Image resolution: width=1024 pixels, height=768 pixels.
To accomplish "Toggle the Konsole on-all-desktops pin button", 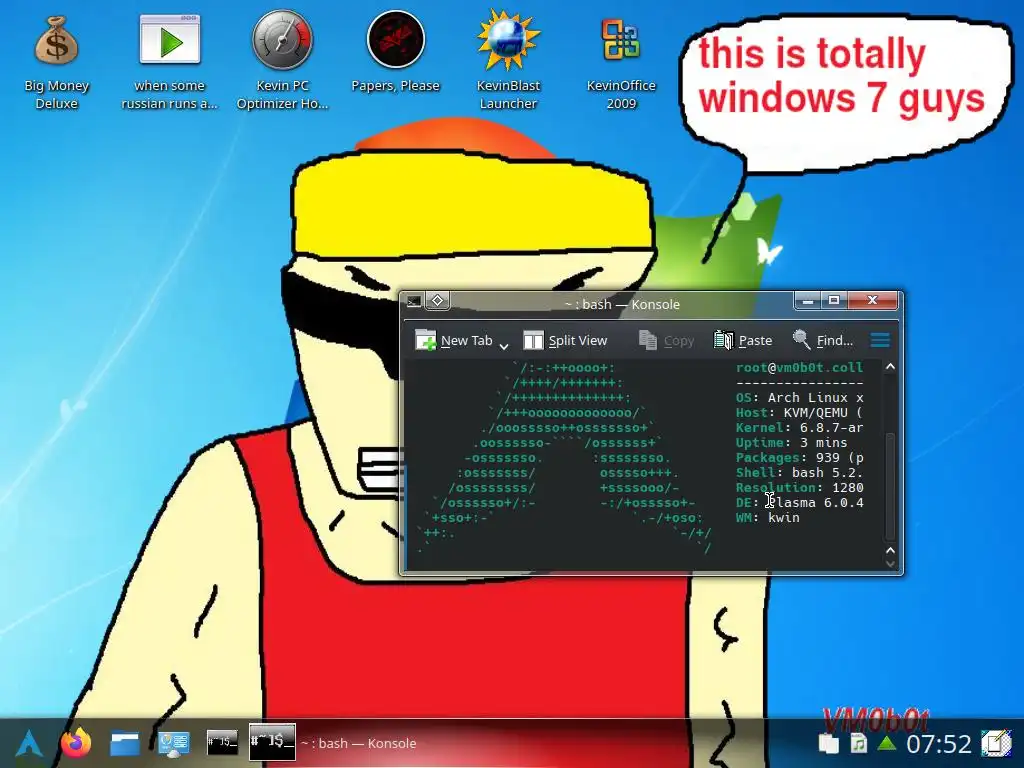I will point(437,300).
